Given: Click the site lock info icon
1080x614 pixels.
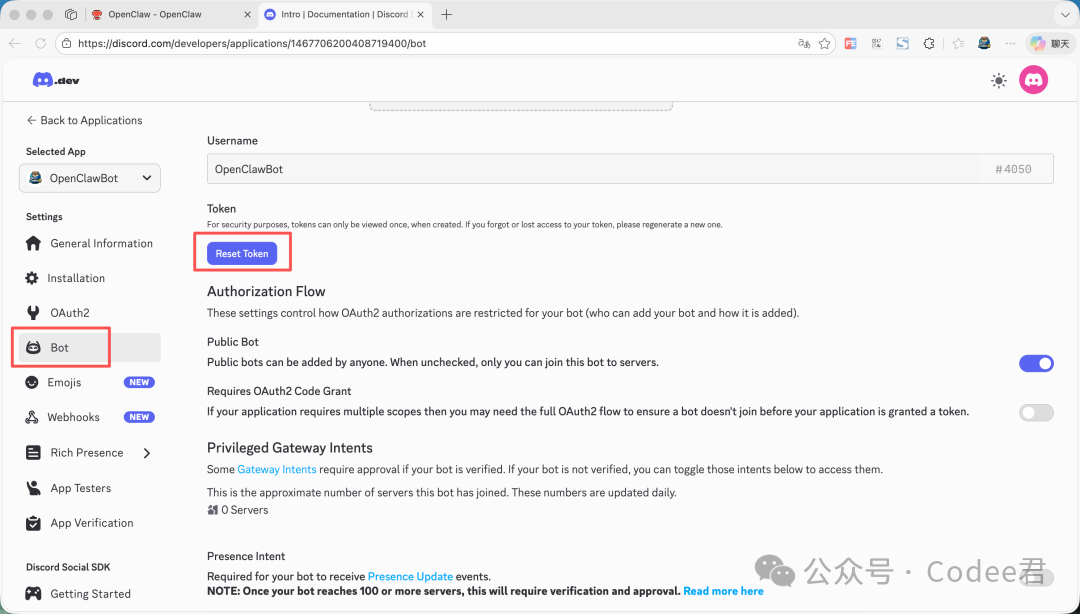Looking at the screenshot, I should [x=66, y=43].
